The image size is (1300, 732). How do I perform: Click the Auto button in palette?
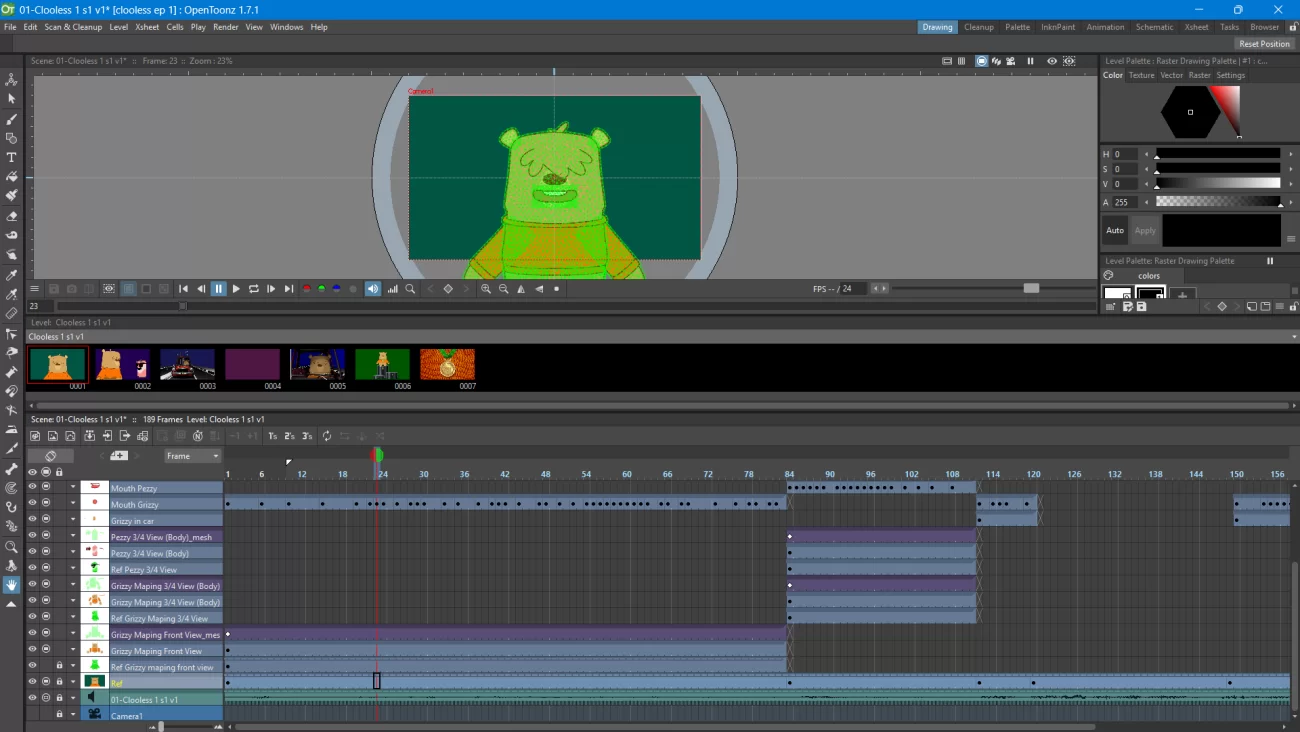(x=1115, y=230)
